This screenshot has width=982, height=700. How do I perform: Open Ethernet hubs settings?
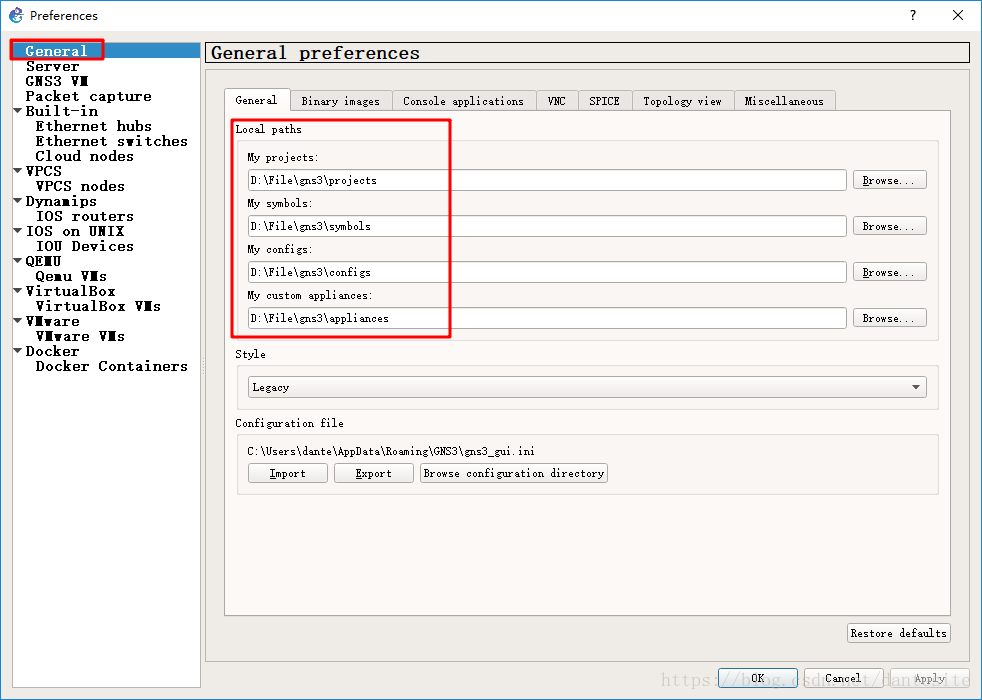tap(93, 126)
